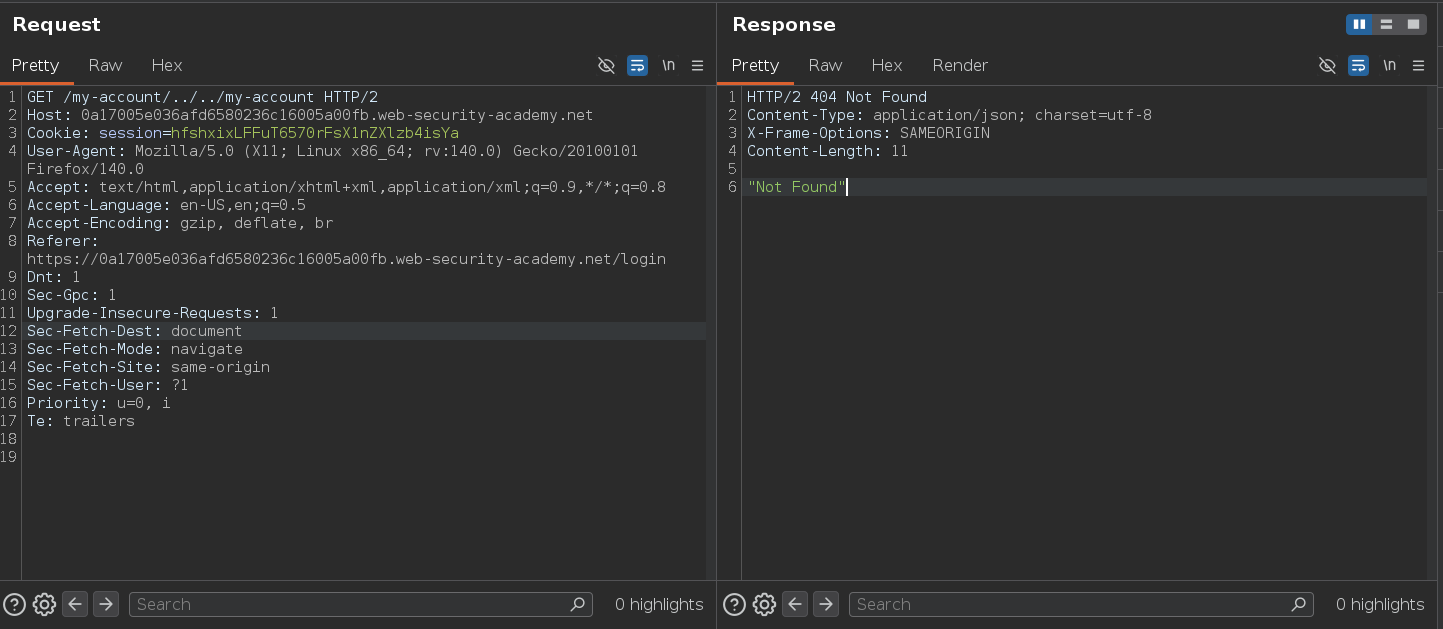Click the X-Frame-Options: SAMEORIGIN header
Viewport: 1443px width, 629px height.
868,133
